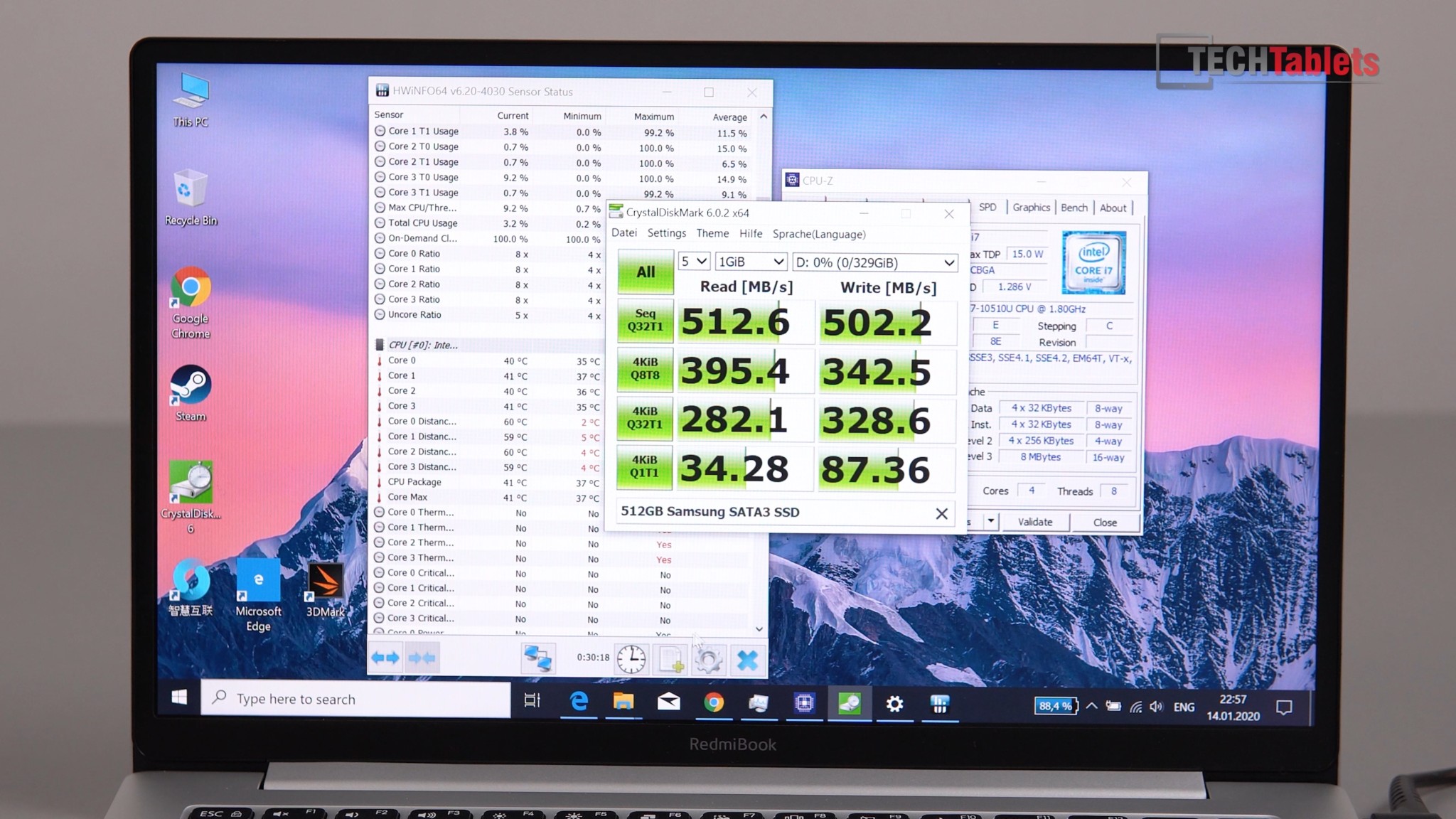
Task: Open the 1GiB test size dropdown
Action: coord(751,262)
